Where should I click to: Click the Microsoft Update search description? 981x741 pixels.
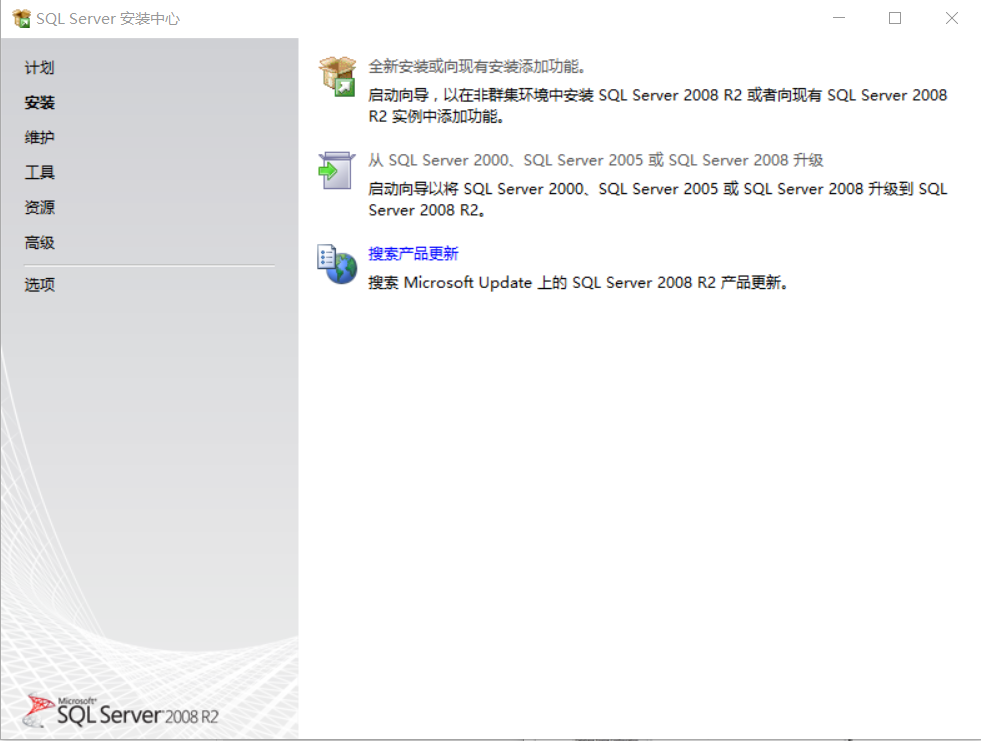pos(577,283)
